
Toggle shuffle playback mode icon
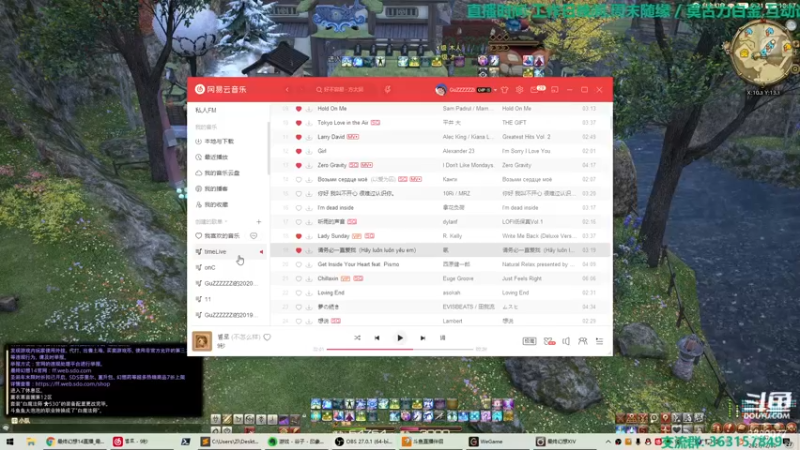coord(357,338)
